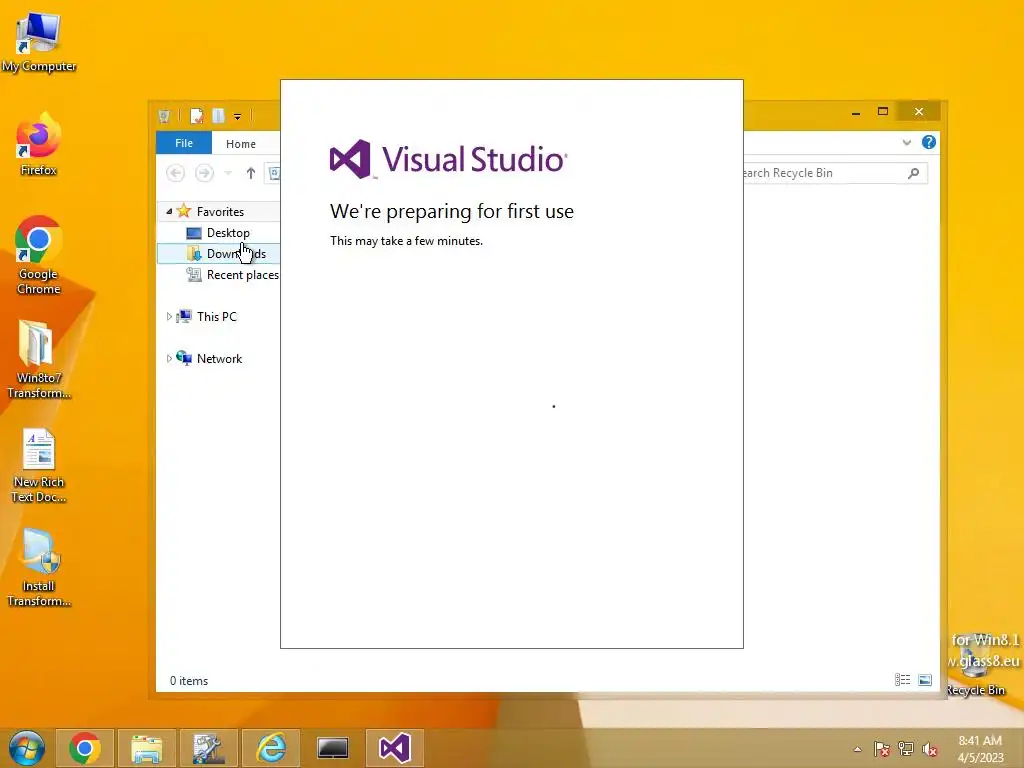Image resolution: width=1024 pixels, height=768 pixels.
Task: Show hidden tray icons arrow
Action: 857,749
